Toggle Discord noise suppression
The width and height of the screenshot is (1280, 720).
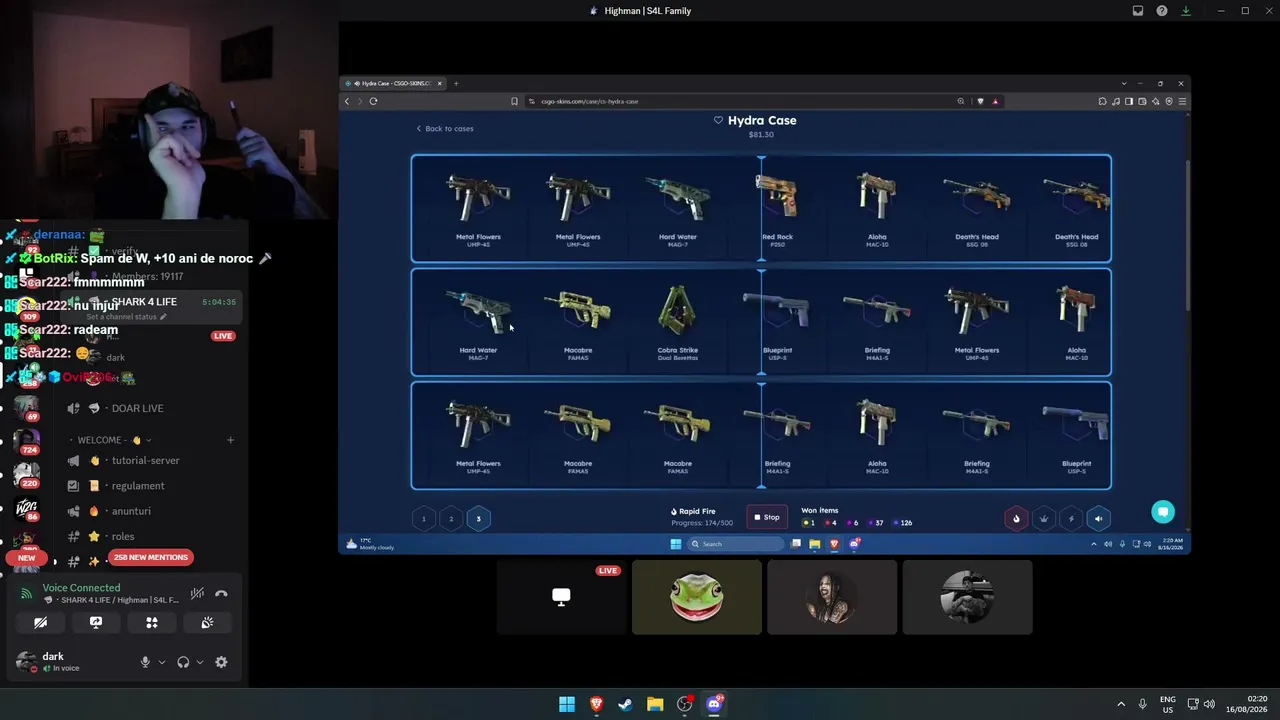tap(198, 594)
